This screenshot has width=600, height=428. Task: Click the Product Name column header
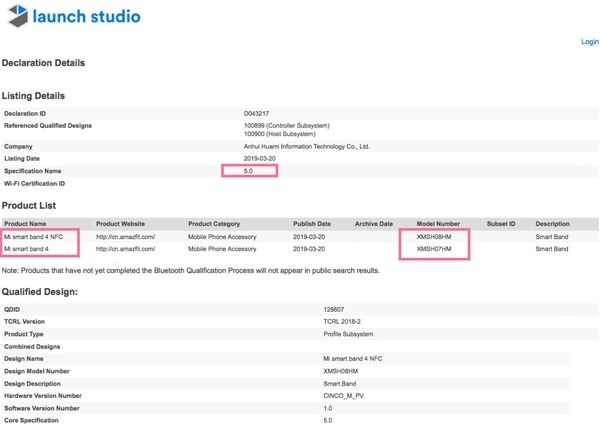[x=27, y=223]
